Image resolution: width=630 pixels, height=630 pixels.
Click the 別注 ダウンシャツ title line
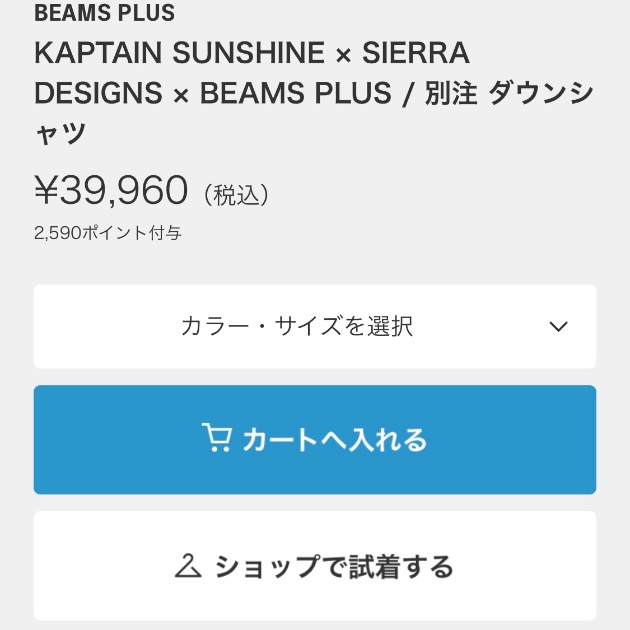point(509,93)
